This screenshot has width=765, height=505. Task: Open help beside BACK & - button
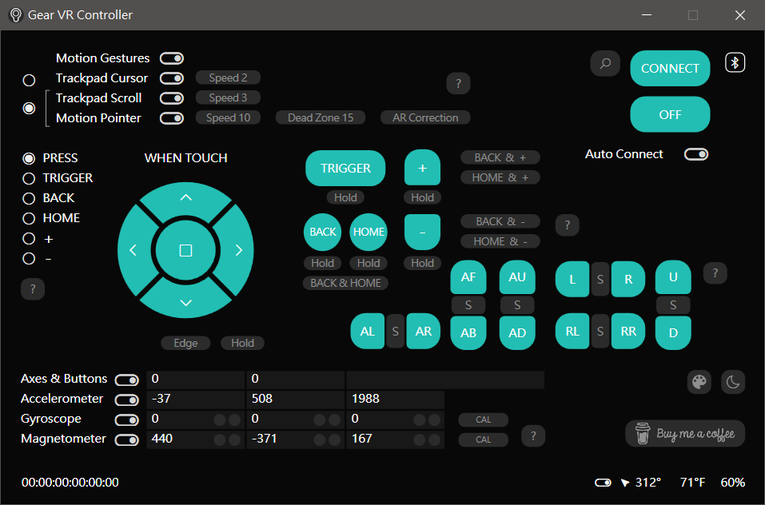pos(567,225)
